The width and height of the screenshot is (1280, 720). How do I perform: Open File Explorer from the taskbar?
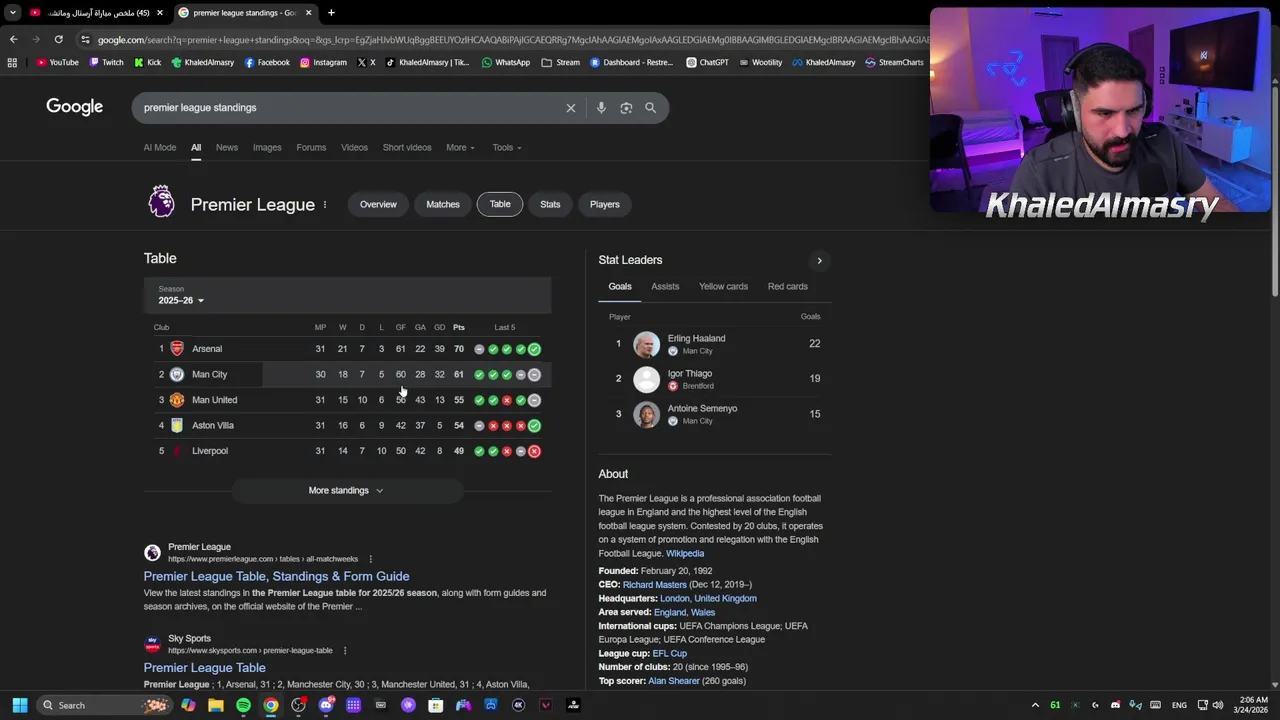pyautogui.click(x=216, y=705)
